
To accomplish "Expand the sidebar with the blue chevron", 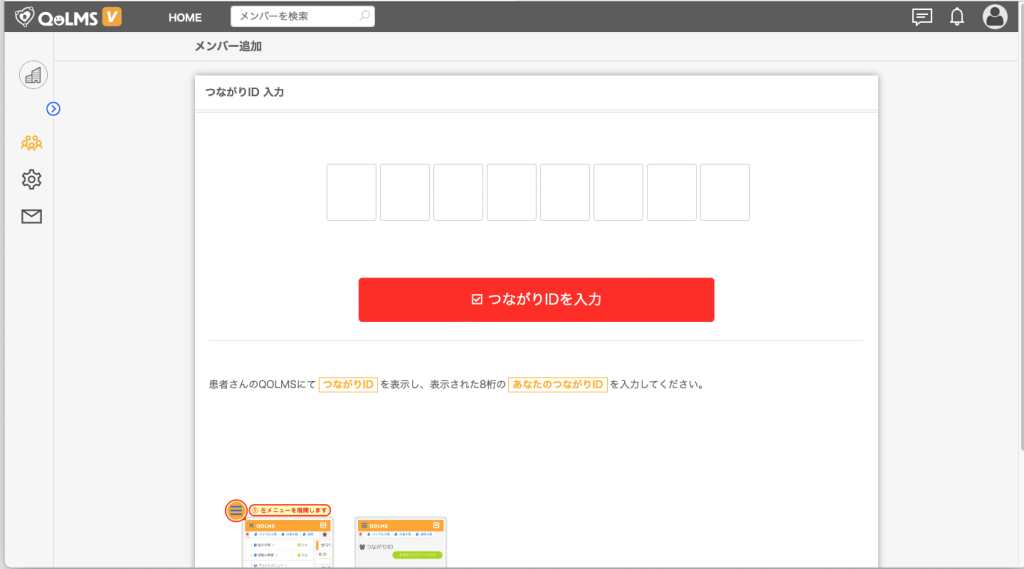I will click(x=54, y=109).
